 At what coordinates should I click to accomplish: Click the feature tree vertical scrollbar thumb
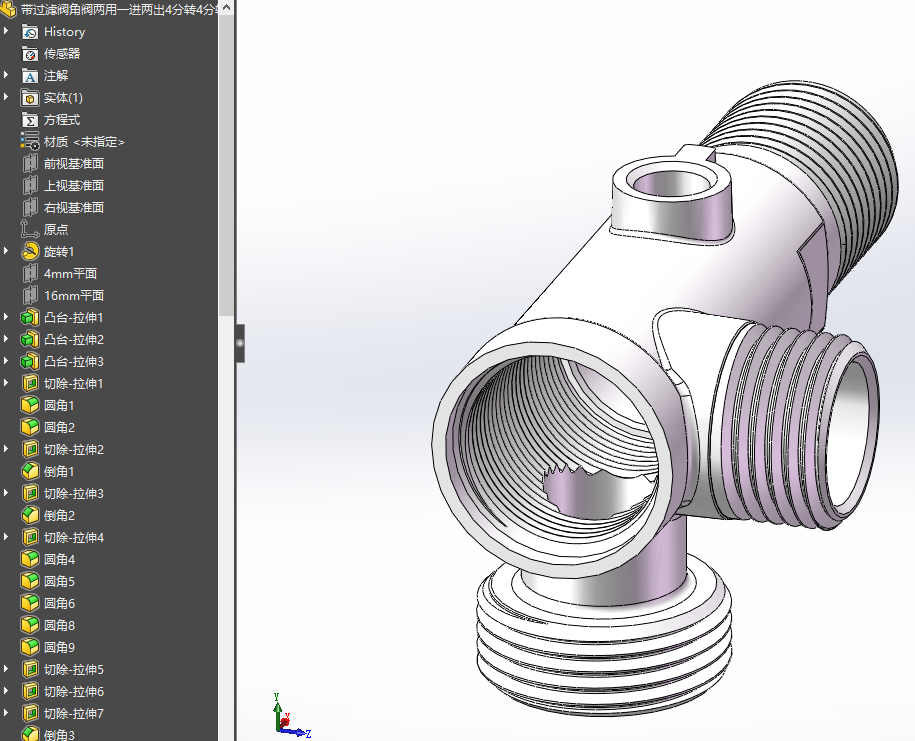click(x=226, y=166)
